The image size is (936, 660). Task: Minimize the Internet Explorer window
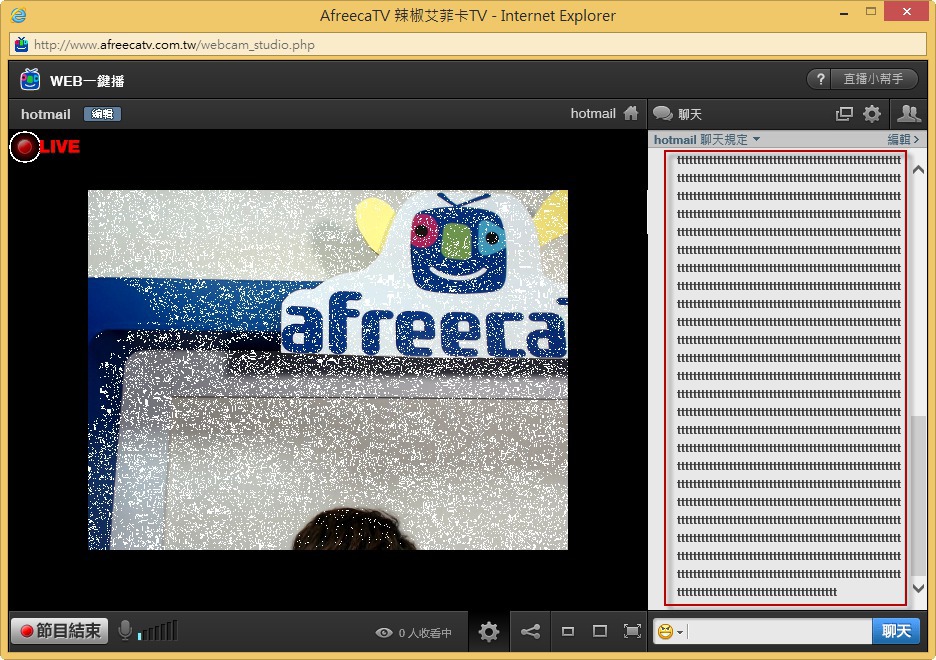(843, 13)
